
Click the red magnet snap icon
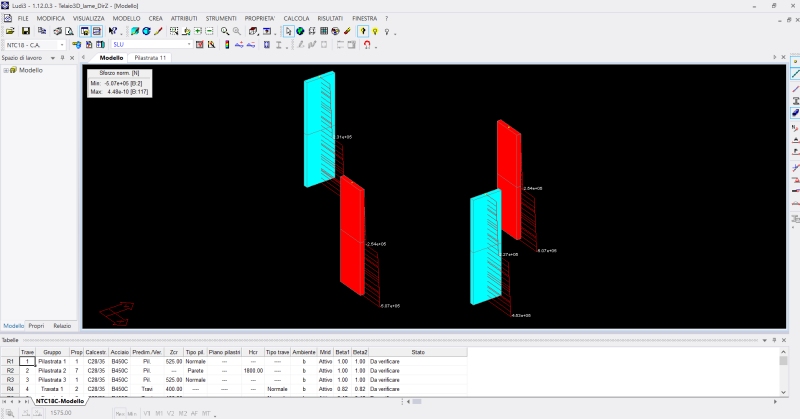tap(368, 45)
